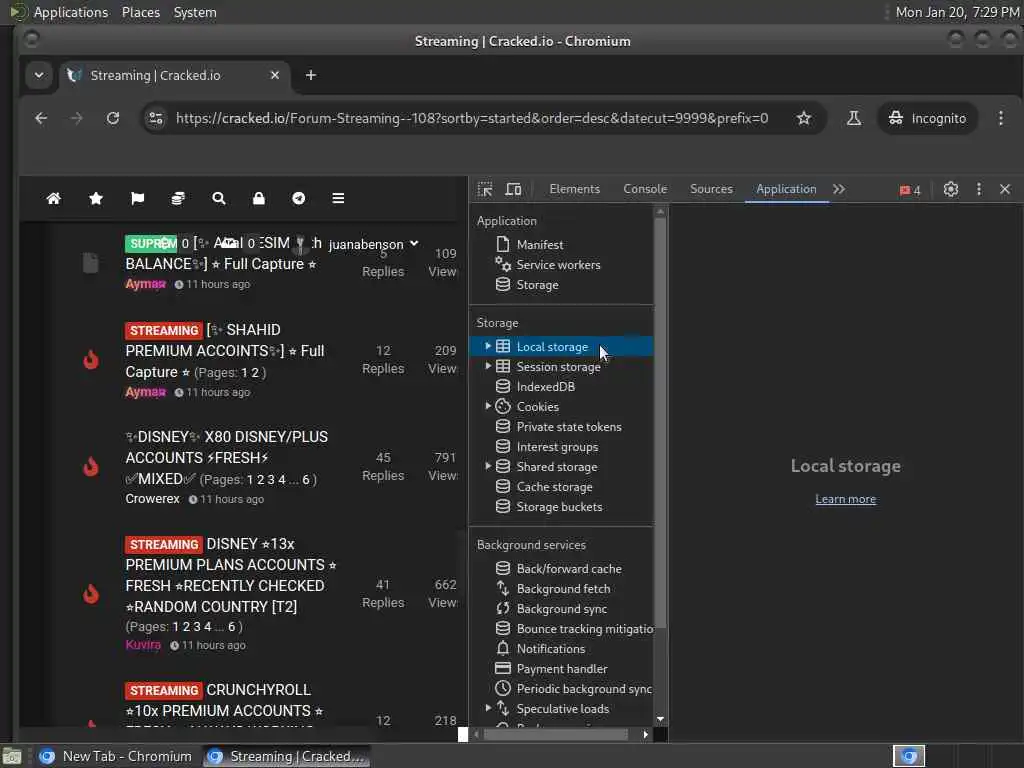The image size is (1024, 768).
Task: Open Crowerex user profile link
Action: click(x=152, y=499)
